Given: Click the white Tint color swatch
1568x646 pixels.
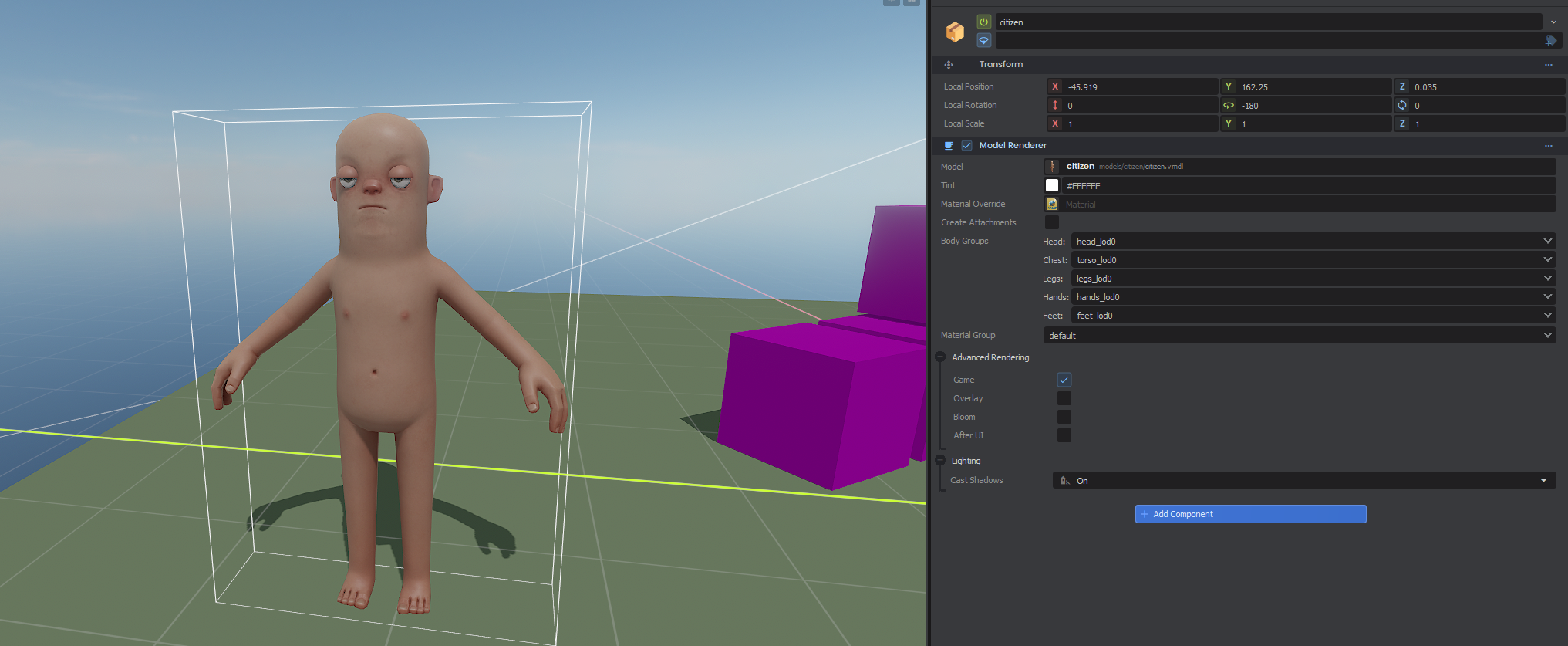Looking at the screenshot, I should click(1052, 185).
